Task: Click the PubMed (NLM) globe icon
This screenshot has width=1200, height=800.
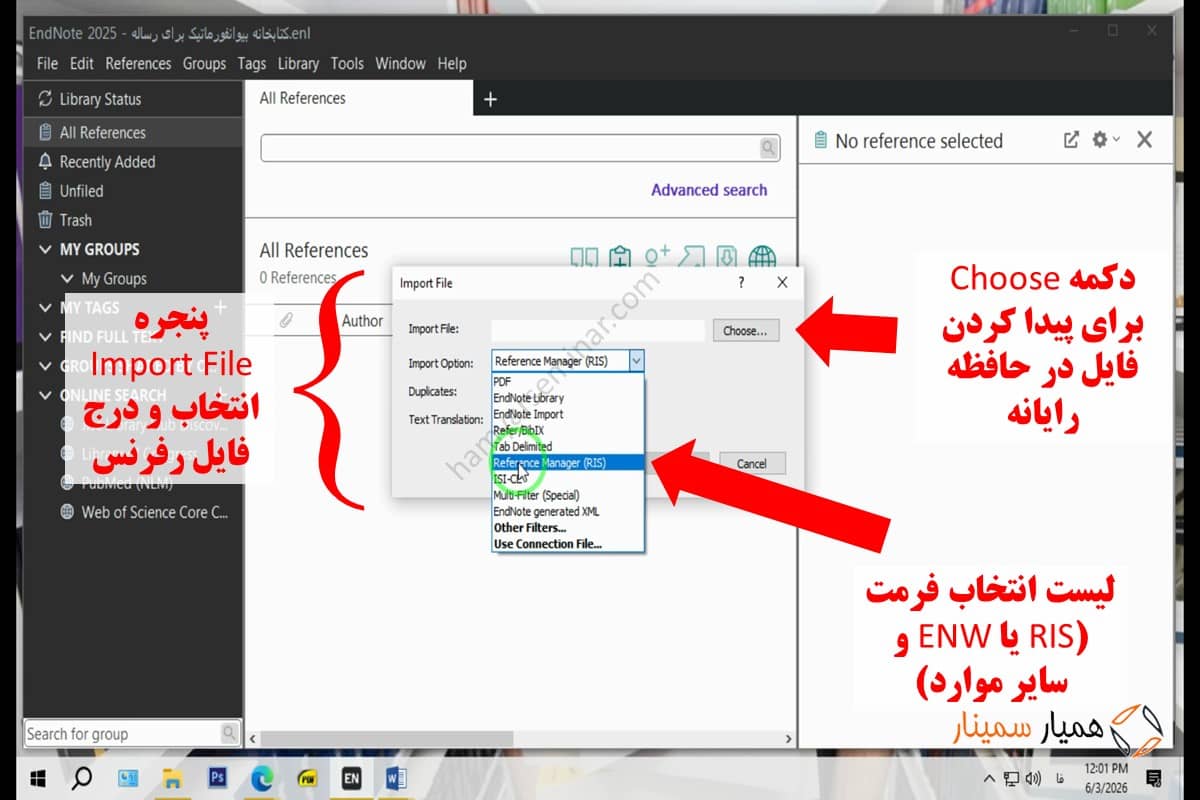Action: pos(67,482)
